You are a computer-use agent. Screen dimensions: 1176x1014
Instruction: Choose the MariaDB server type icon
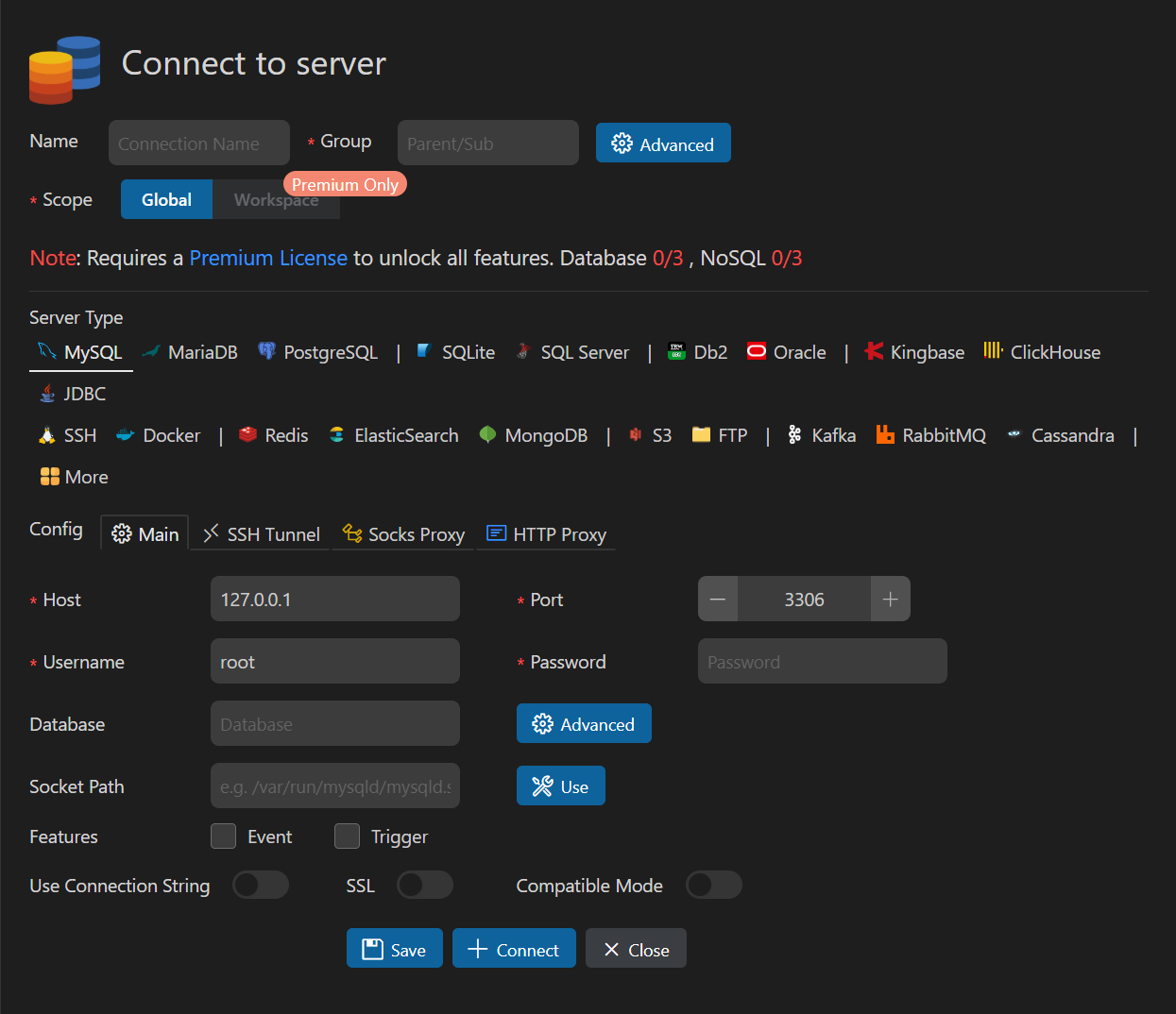pos(151,351)
